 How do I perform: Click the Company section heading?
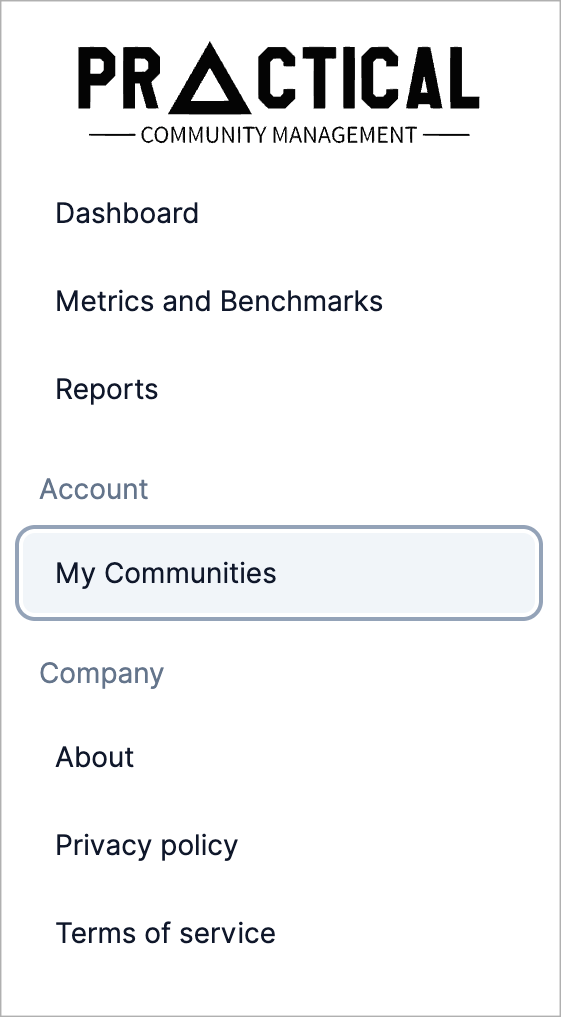[x=102, y=674]
